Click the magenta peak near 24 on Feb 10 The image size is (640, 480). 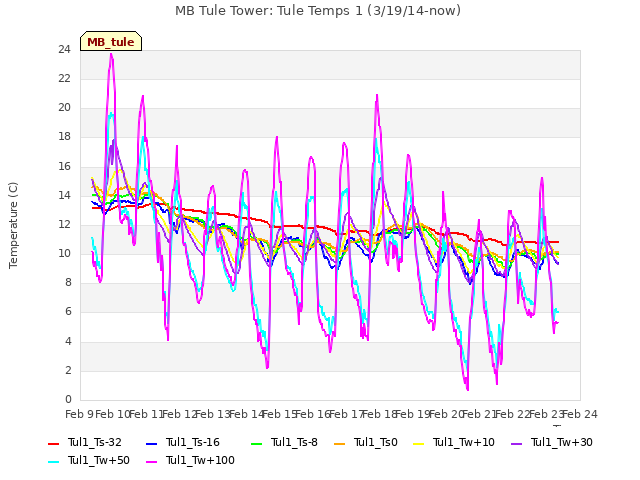(111, 55)
